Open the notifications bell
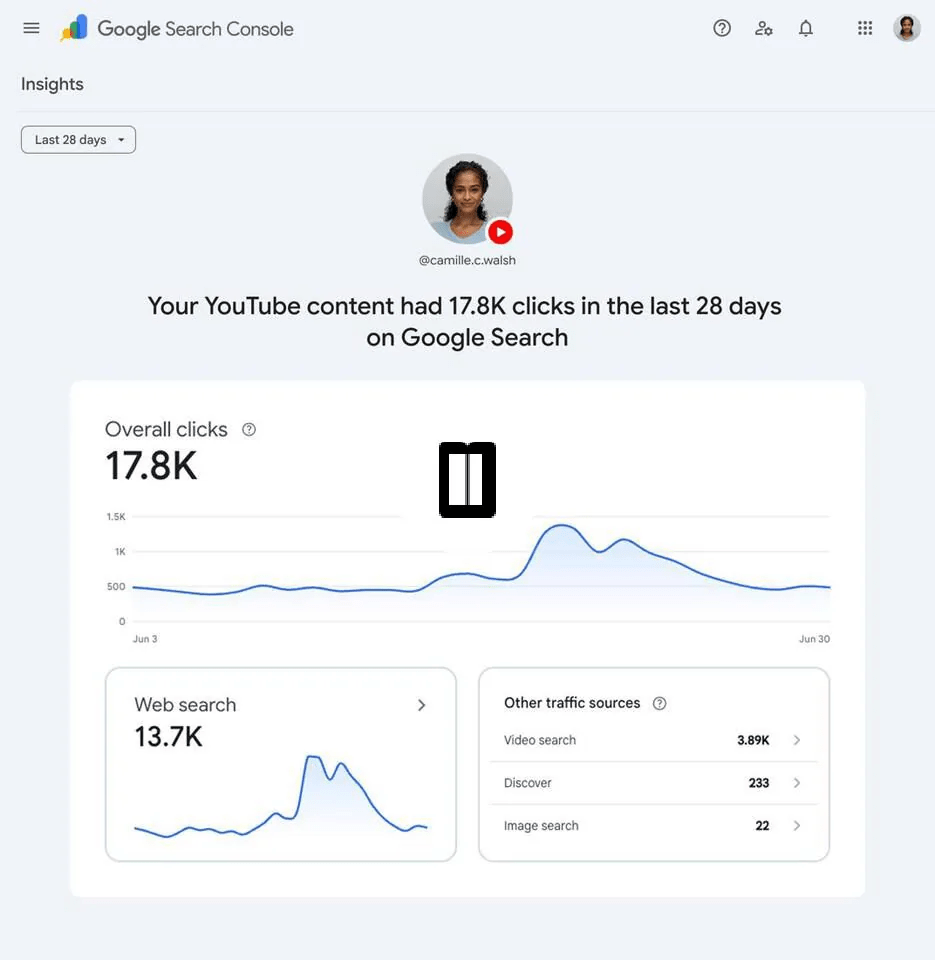This screenshot has height=960, width=935. (x=806, y=28)
